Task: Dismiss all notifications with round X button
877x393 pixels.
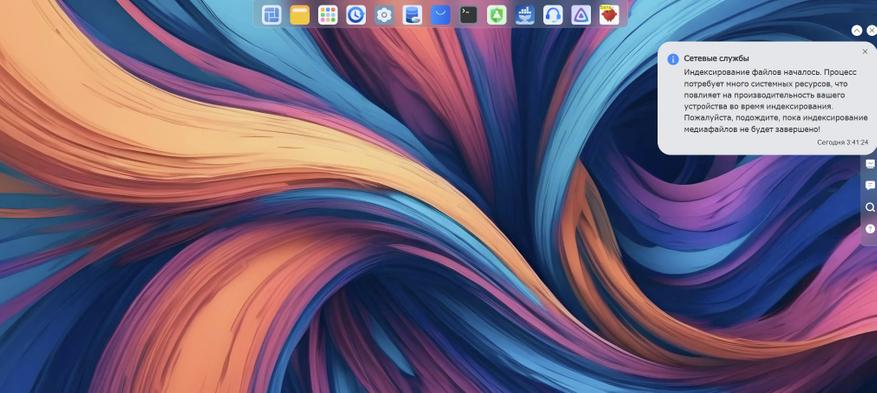Action: click(x=871, y=31)
